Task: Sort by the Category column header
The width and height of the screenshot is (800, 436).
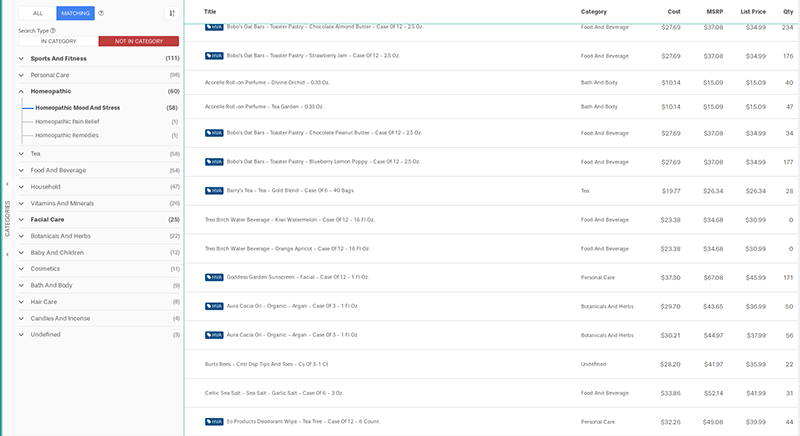Action: pos(594,11)
